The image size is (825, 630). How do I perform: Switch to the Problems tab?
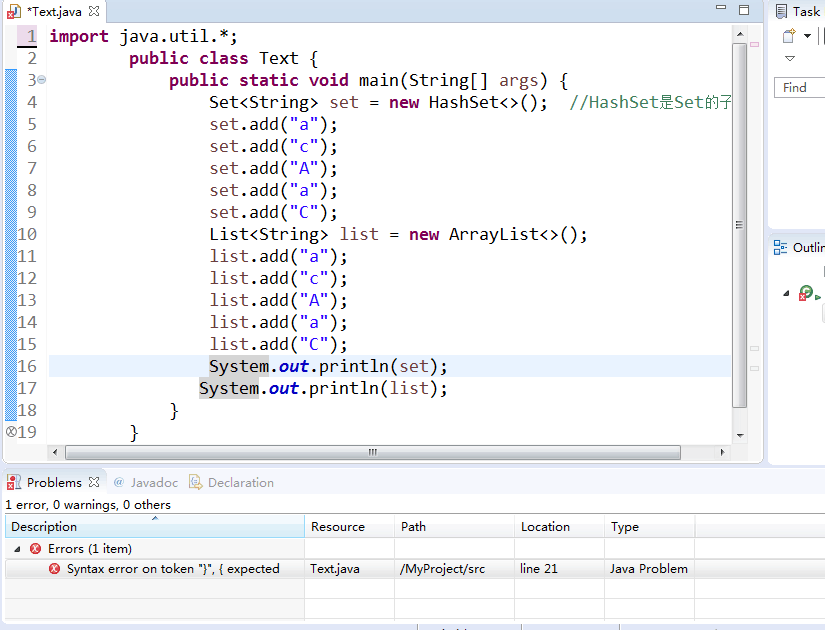point(54,482)
